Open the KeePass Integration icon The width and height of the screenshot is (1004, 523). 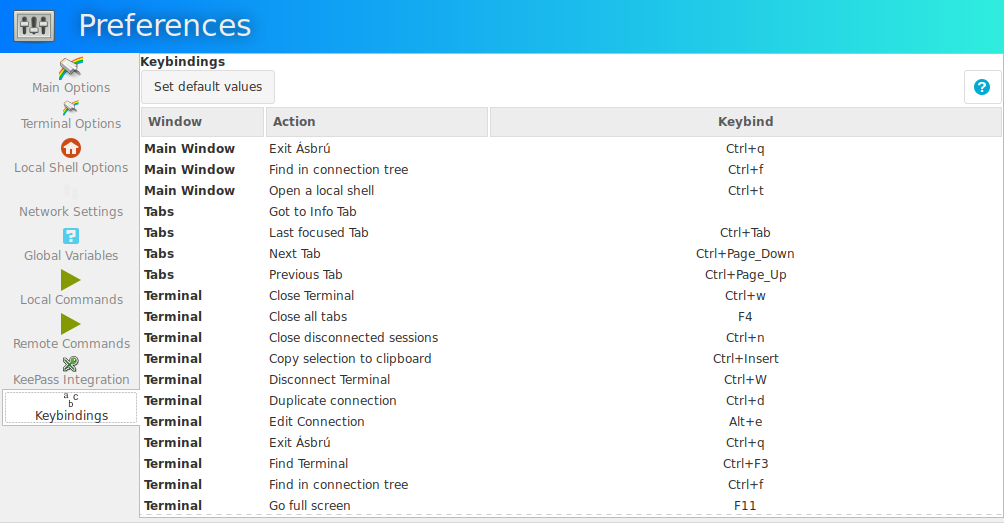click(x=70, y=364)
